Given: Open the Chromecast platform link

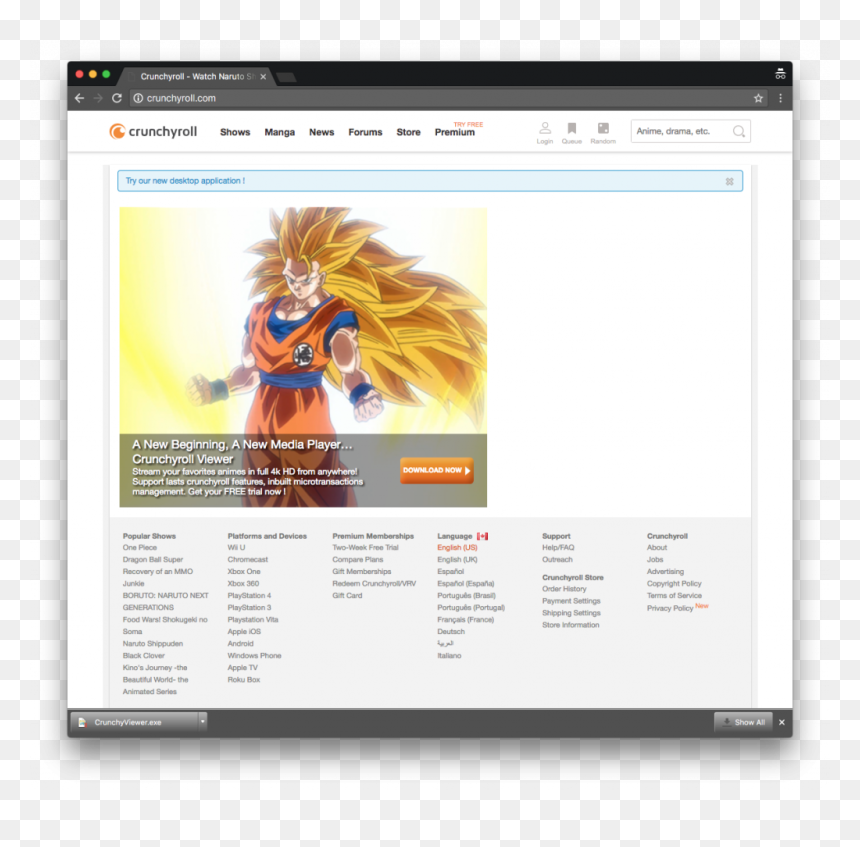Looking at the screenshot, I should (248, 560).
